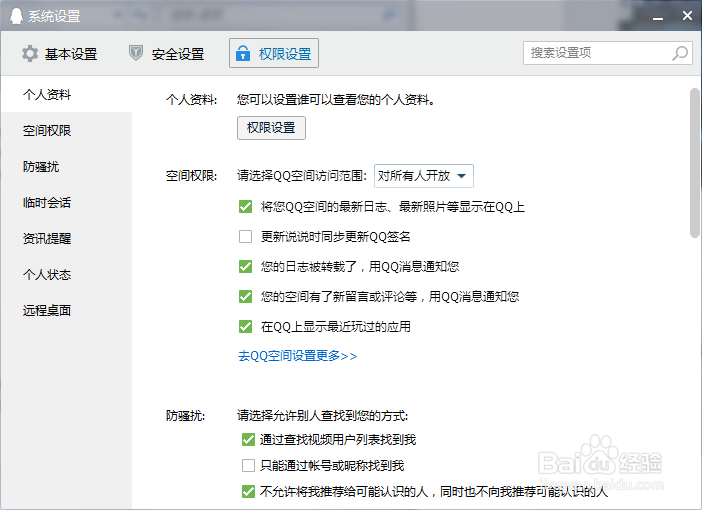Click the 您可以设置谁可以查看您的个人资料 description text

point(336,99)
